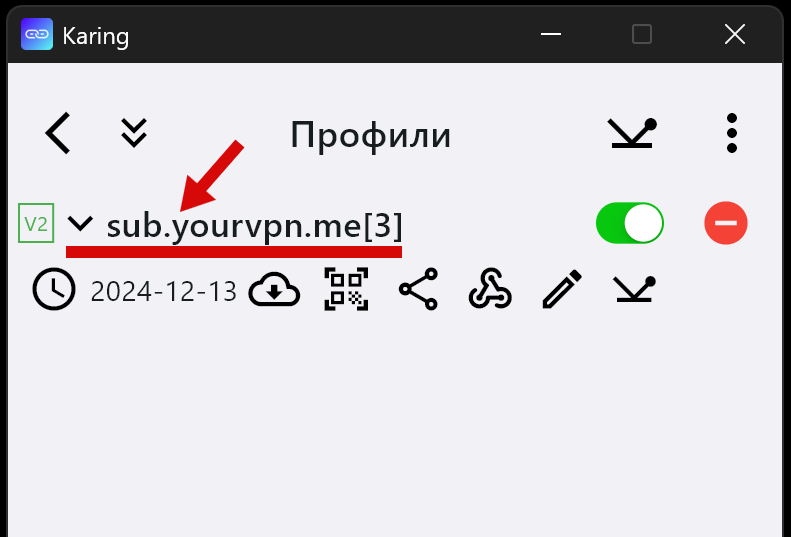This screenshot has width=791, height=537.
Task: Run latency test for all profiles
Action: tap(632, 133)
